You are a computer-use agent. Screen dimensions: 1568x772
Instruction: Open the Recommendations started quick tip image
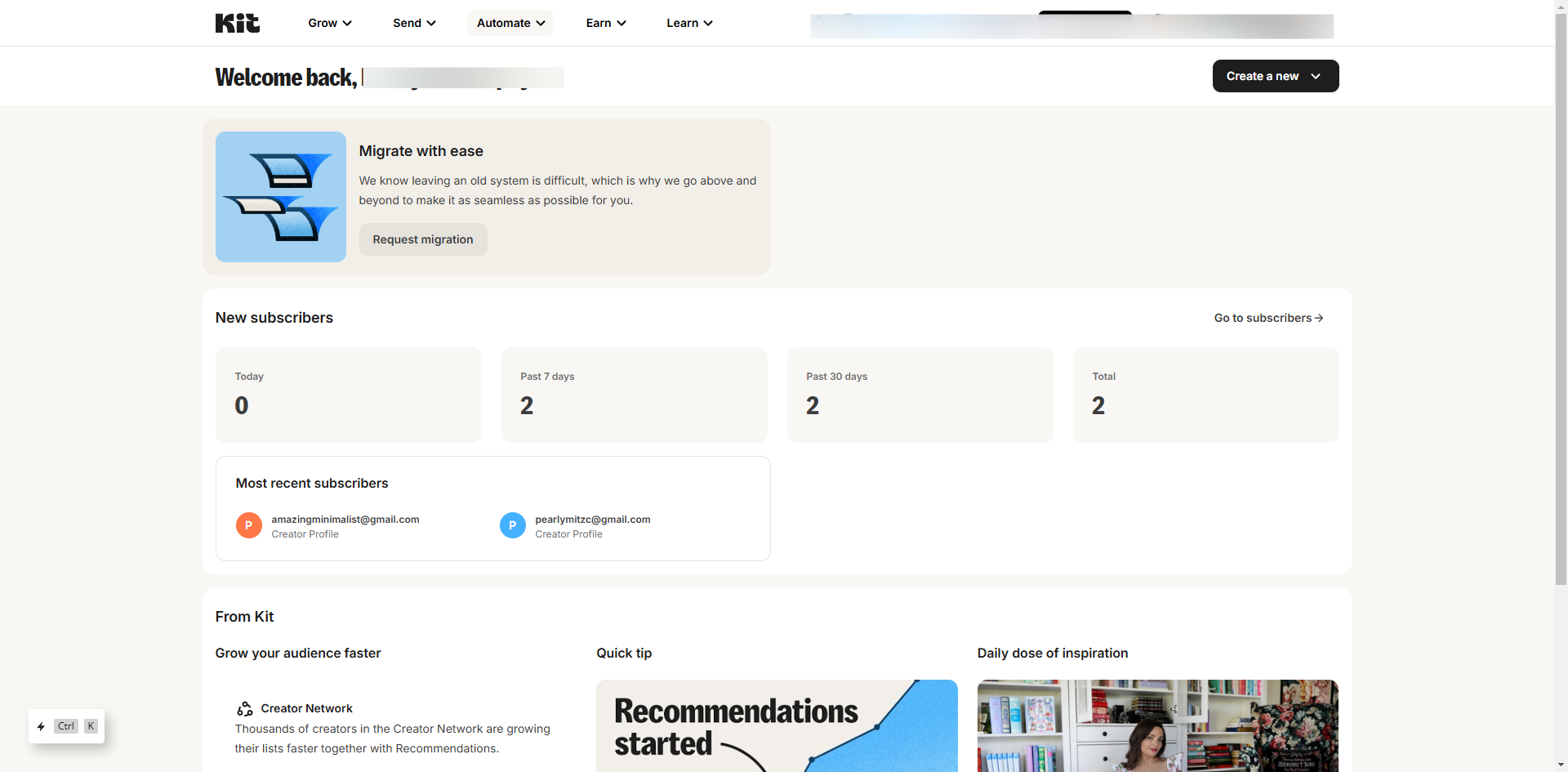pos(777,725)
